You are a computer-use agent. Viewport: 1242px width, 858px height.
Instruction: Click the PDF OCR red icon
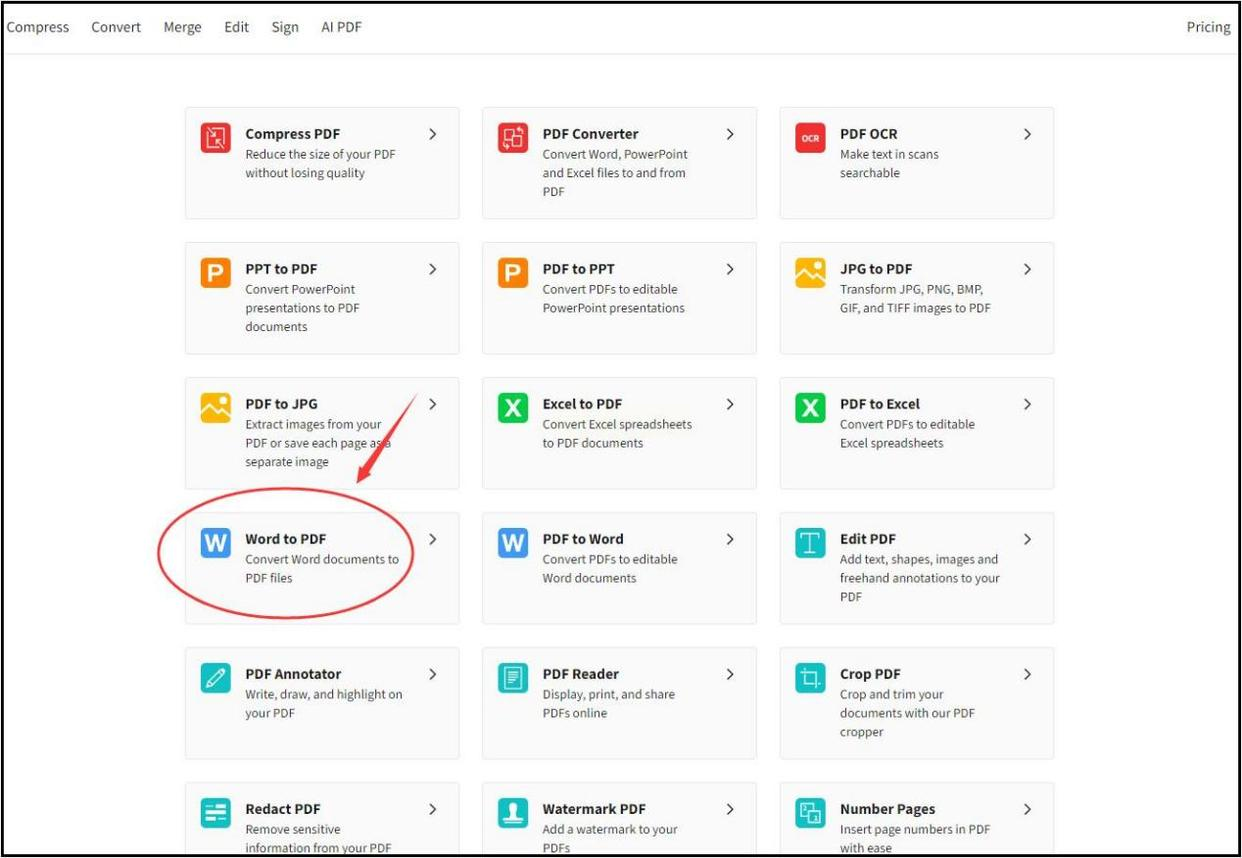coord(810,138)
